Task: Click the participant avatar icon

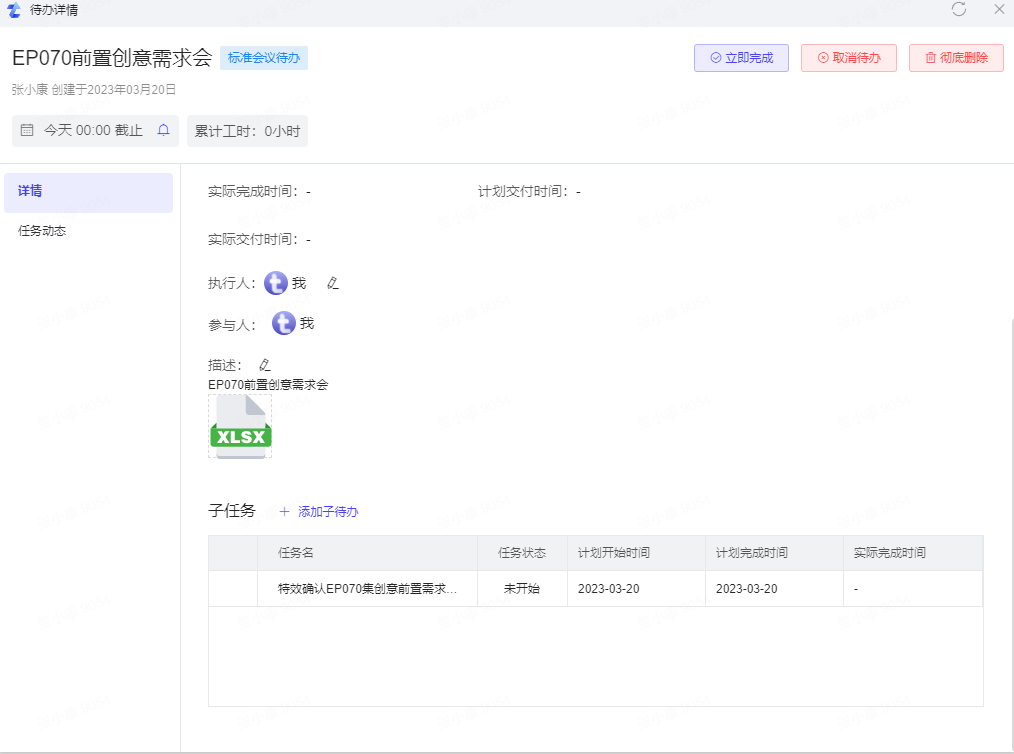Action: coord(284,324)
